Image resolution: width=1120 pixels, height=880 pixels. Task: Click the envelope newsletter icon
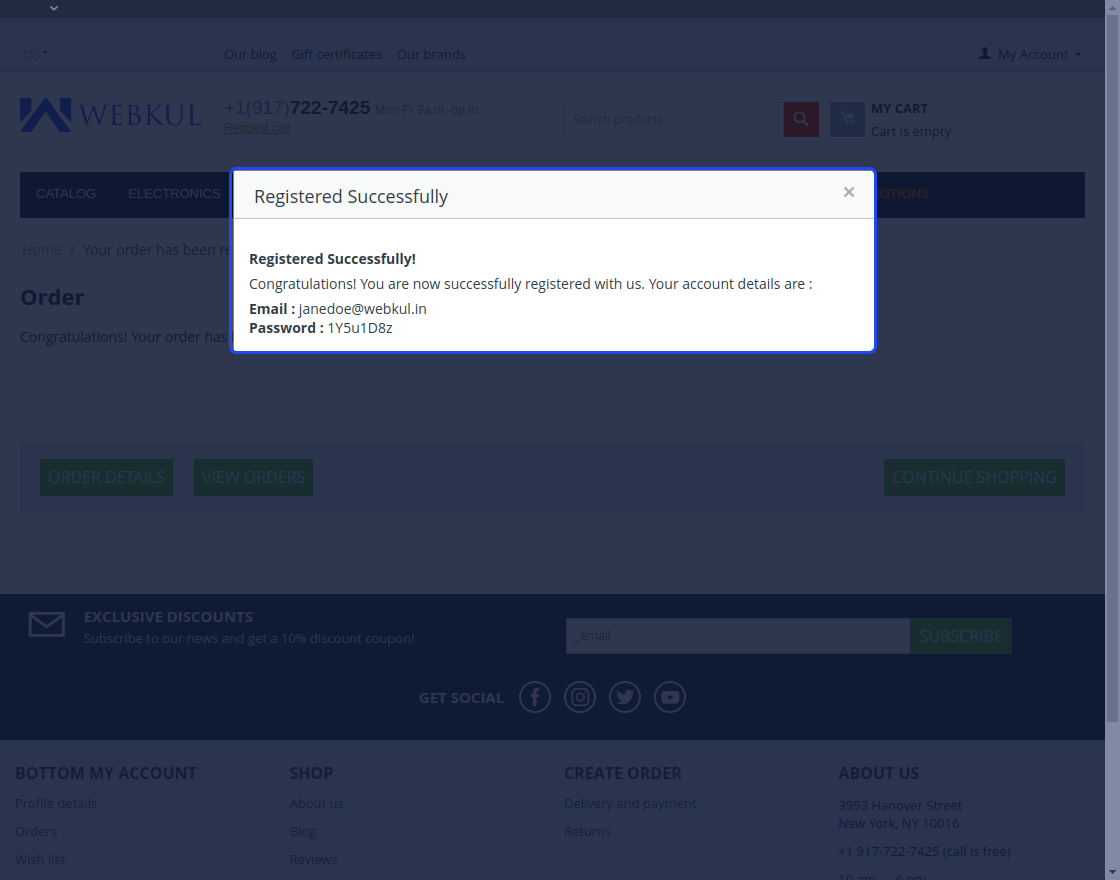pos(46,624)
